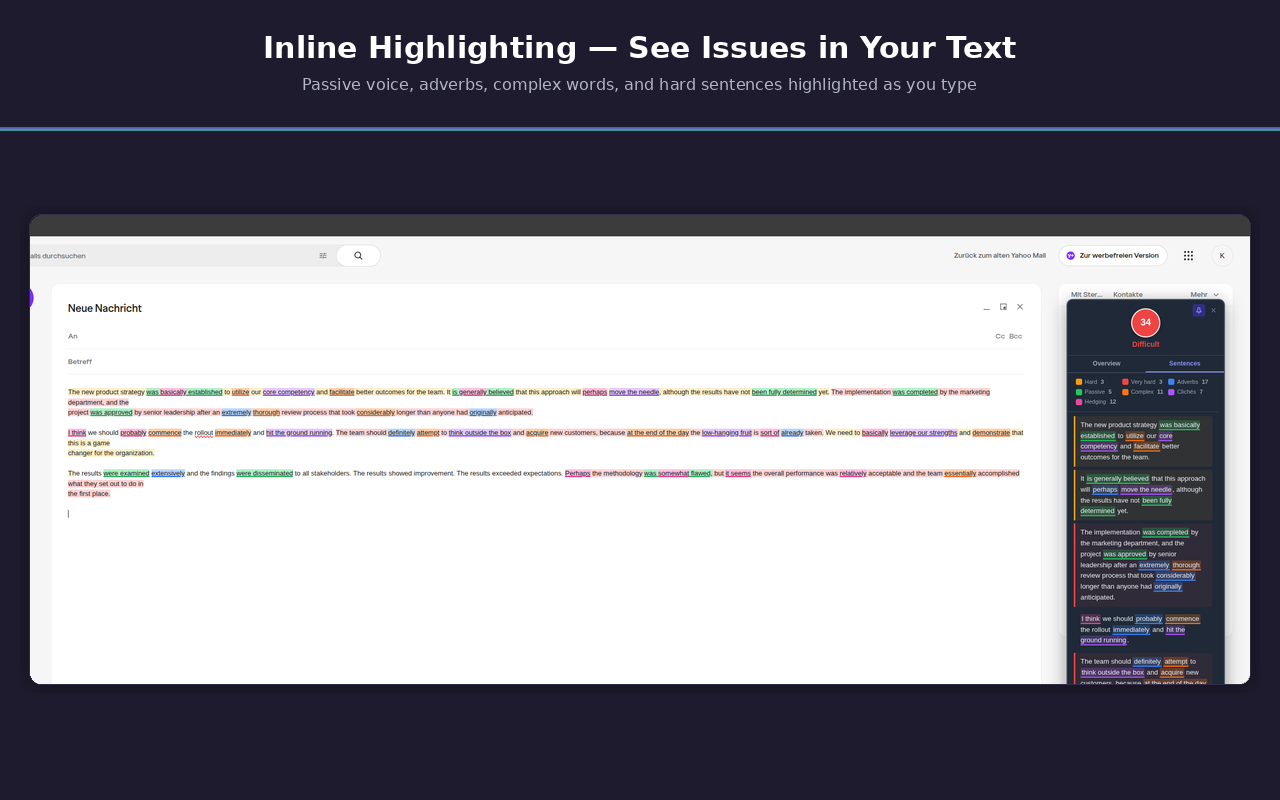The image size is (1280, 800).
Task: Click the red Difficult score circle showing 34
Action: click(1146, 323)
